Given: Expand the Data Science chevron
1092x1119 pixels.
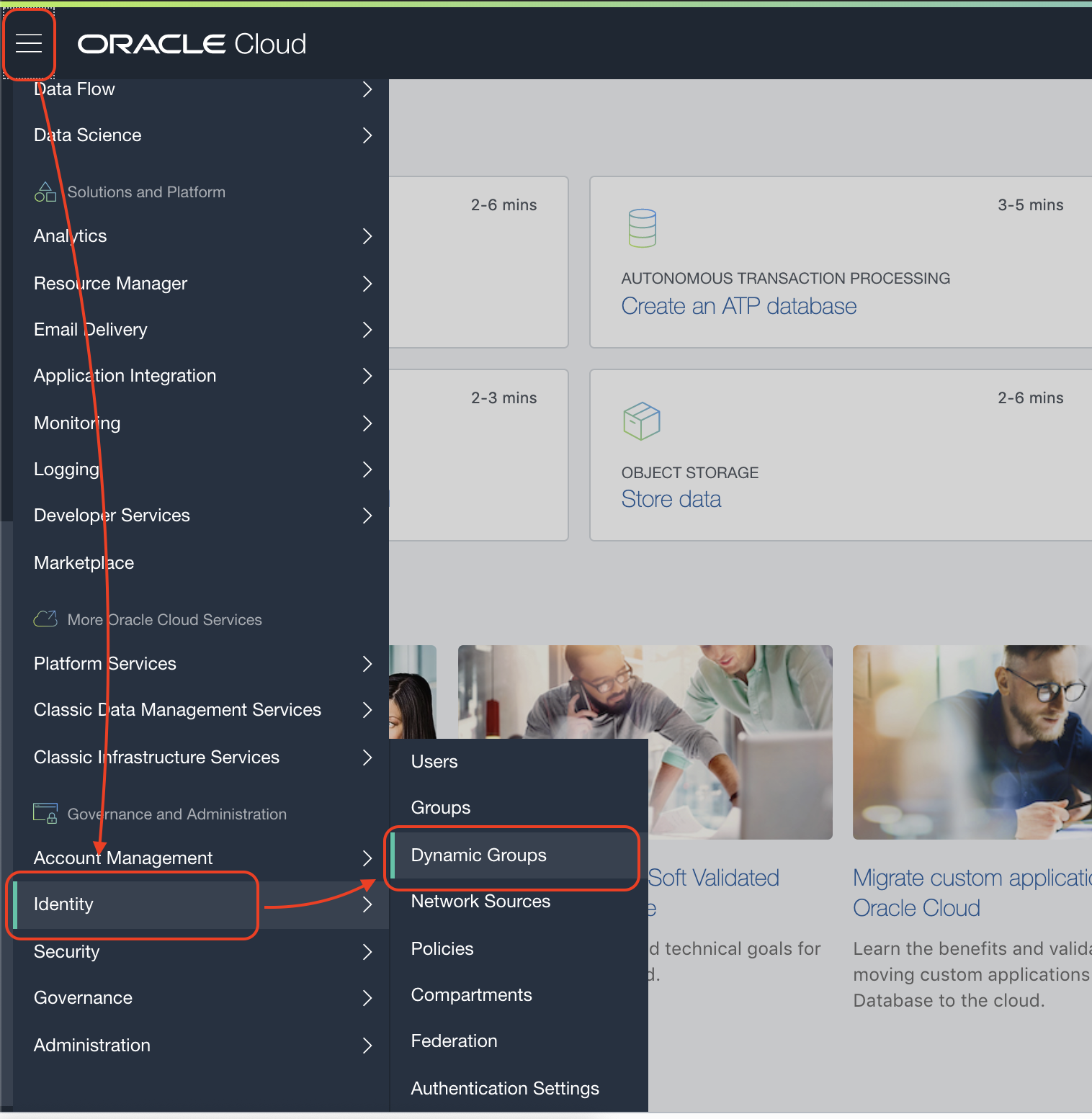Looking at the screenshot, I should (367, 135).
